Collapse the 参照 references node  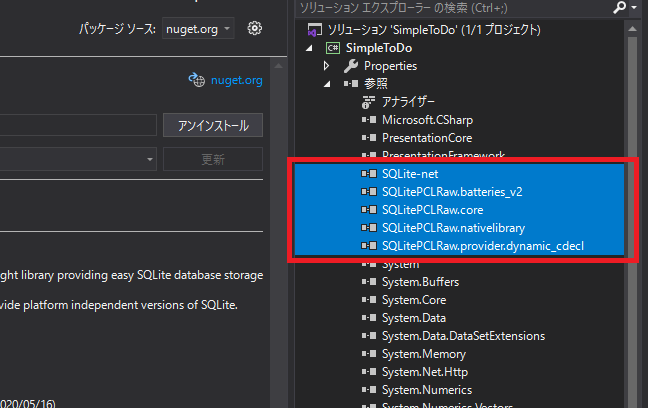coord(326,84)
